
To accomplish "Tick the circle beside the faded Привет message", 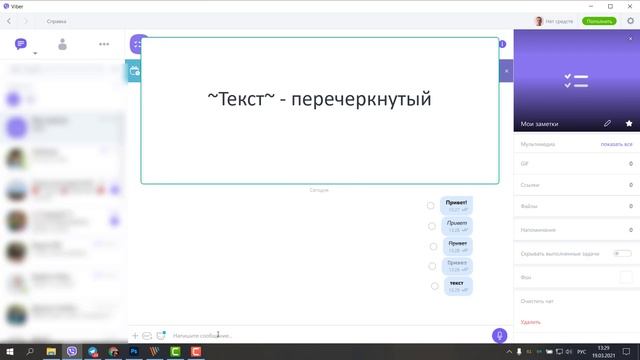I will (432, 266).
